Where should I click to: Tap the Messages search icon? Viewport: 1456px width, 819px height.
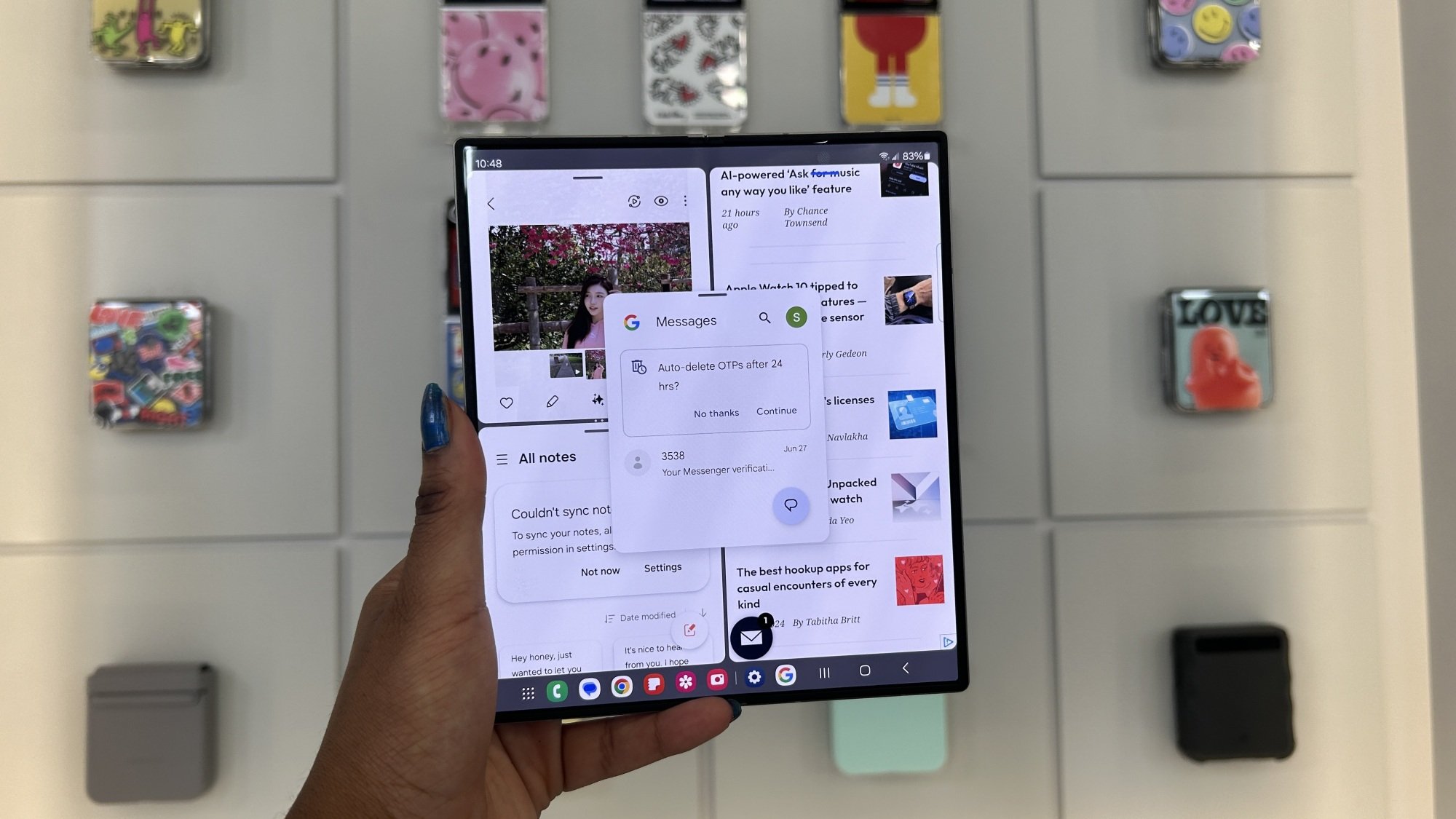click(x=763, y=318)
